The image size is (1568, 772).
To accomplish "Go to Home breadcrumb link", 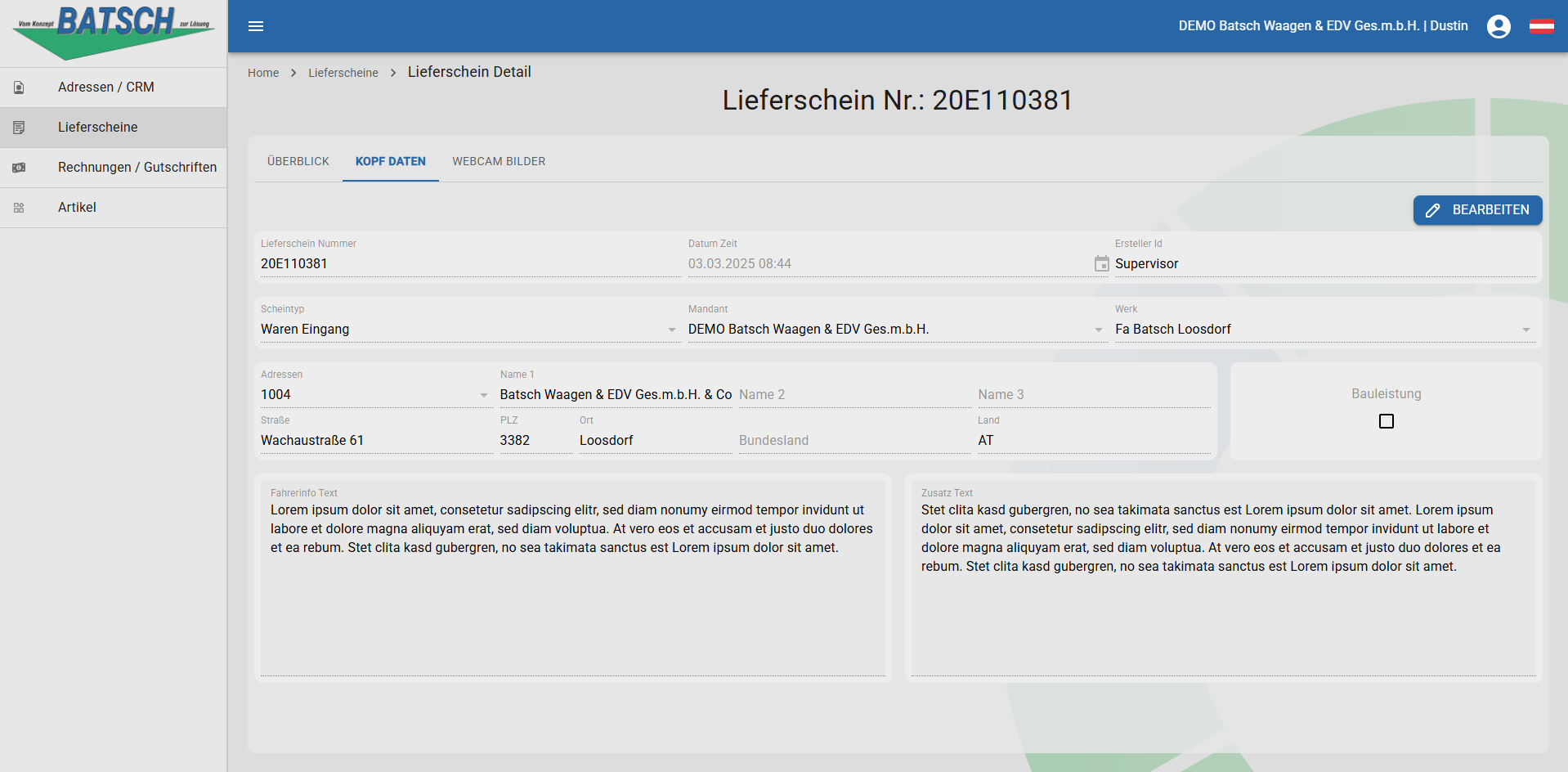I will click(263, 73).
